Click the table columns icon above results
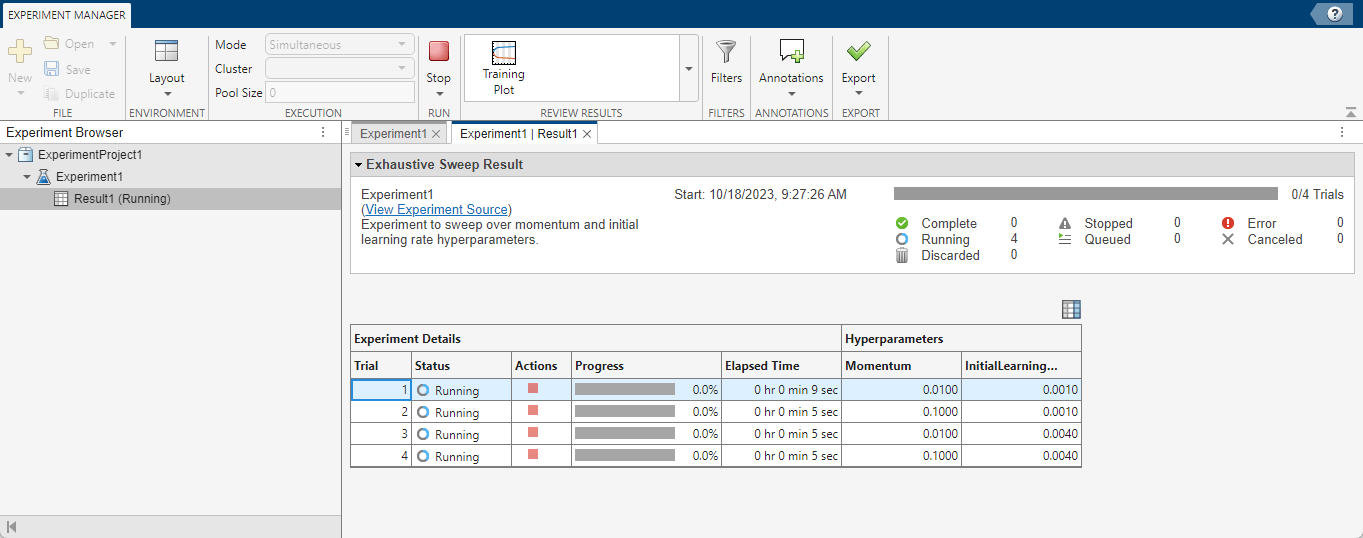The height and width of the screenshot is (538, 1363). click(x=1071, y=310)
